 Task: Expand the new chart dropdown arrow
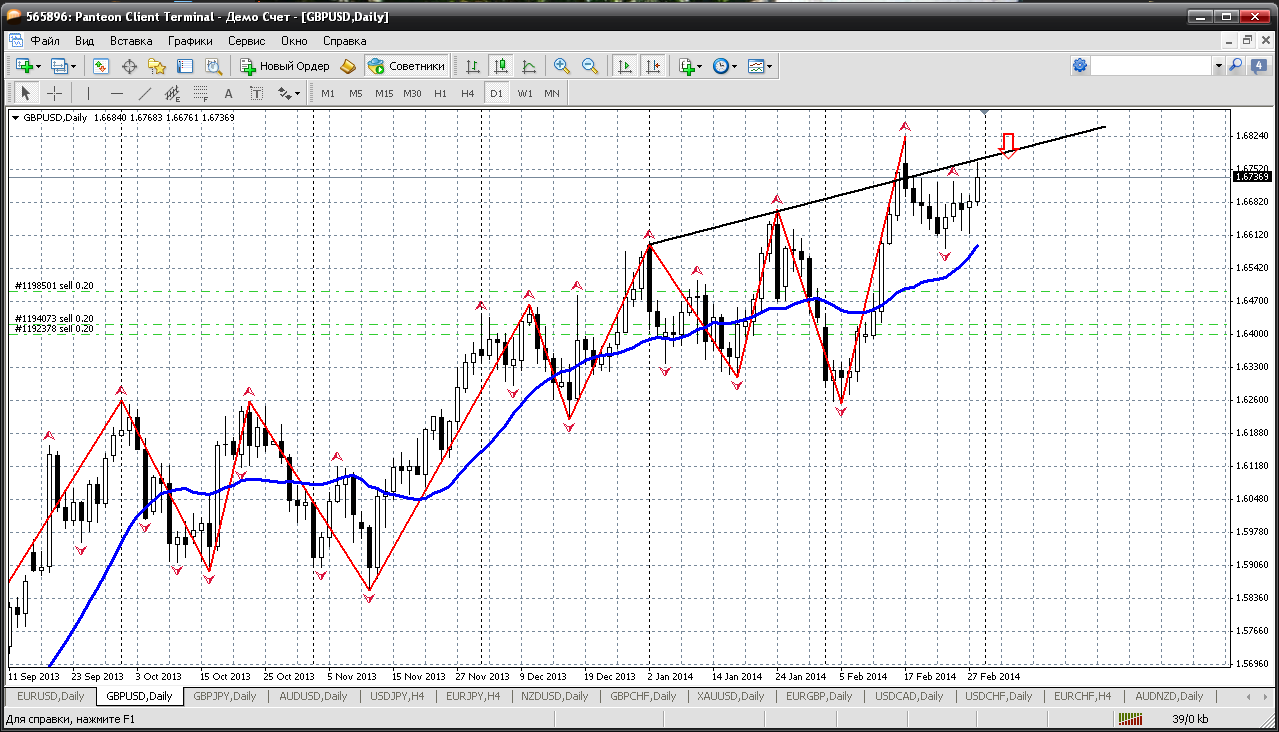(x=39, y=66)
